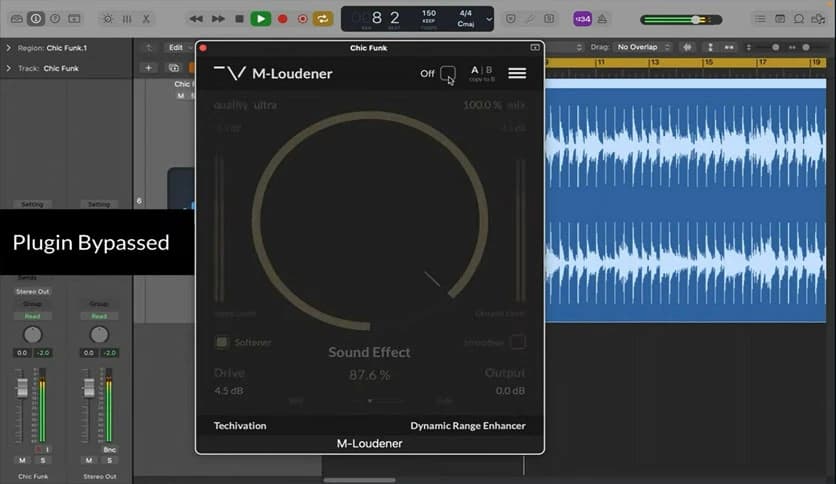The width and height of the screenshot is (836, 484).
Task: Click the 4/4 time signature display
Action: pos(465,13)
